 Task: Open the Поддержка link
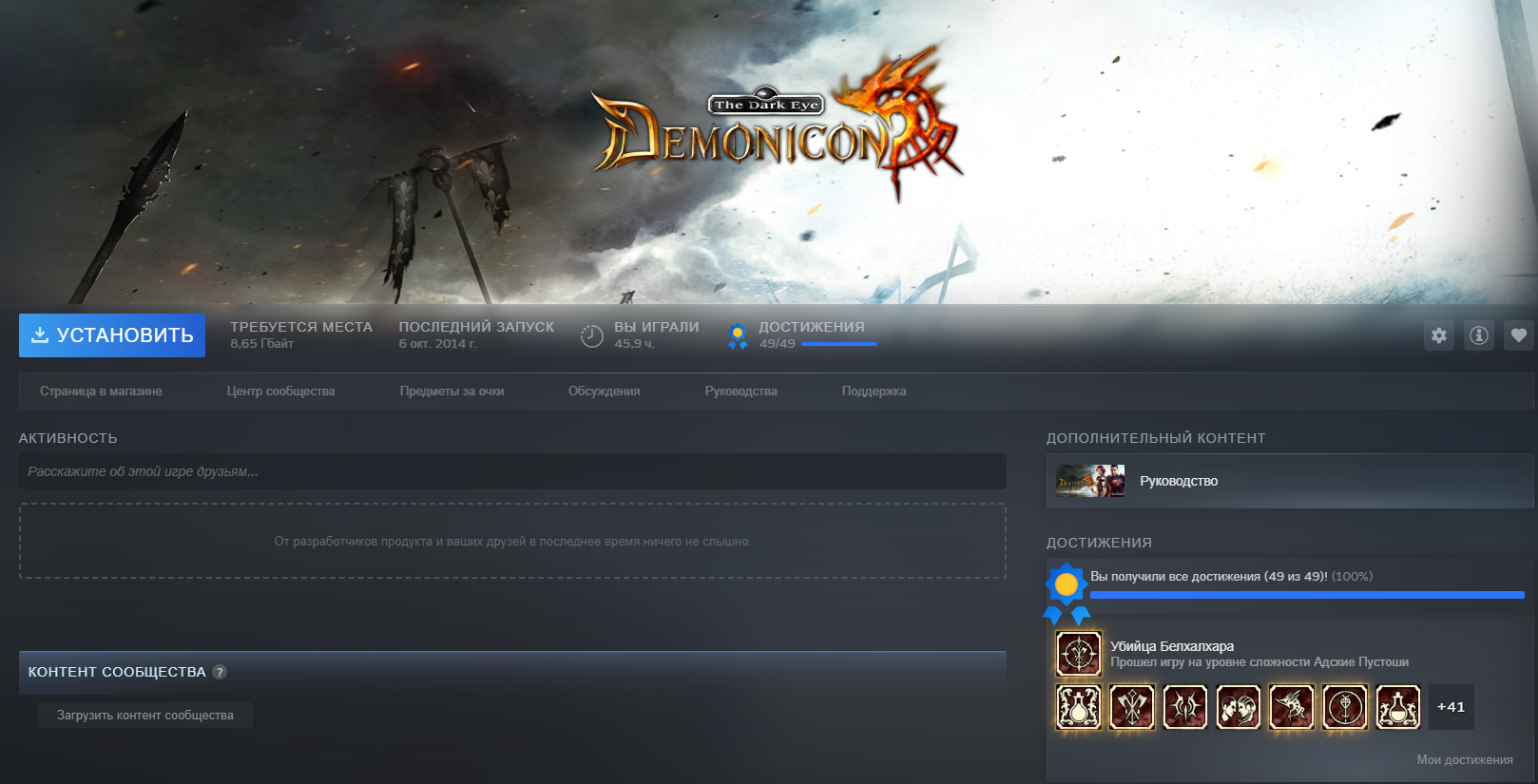click(874, 392)
